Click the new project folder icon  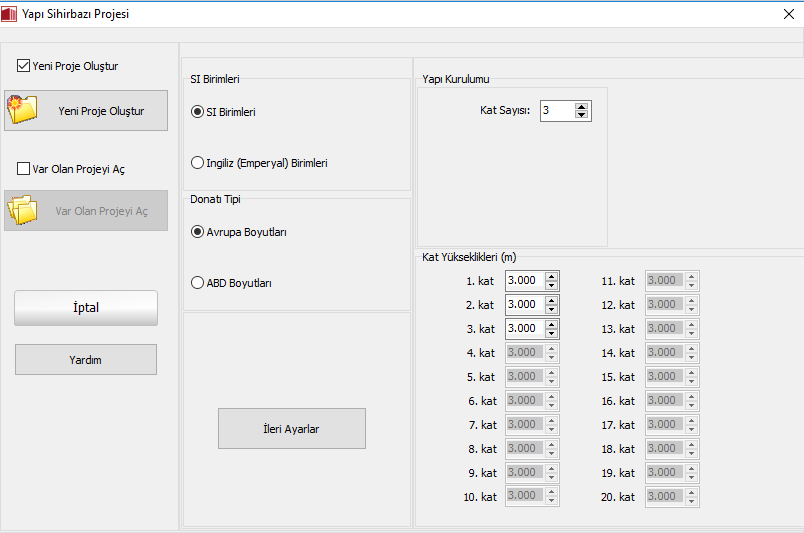click(x=22, y=110)
